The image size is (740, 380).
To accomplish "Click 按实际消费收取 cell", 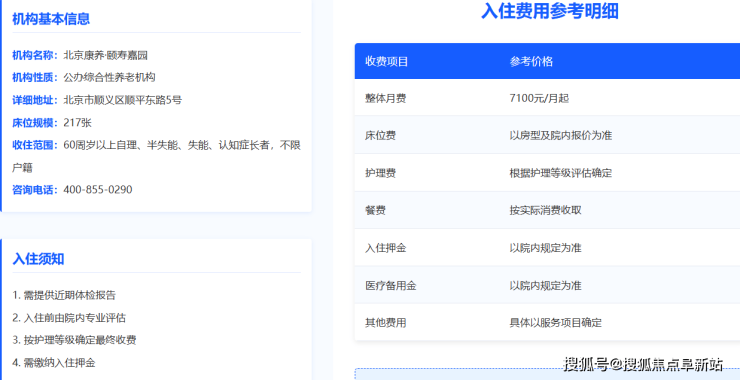I will click(x=545, y=211).
